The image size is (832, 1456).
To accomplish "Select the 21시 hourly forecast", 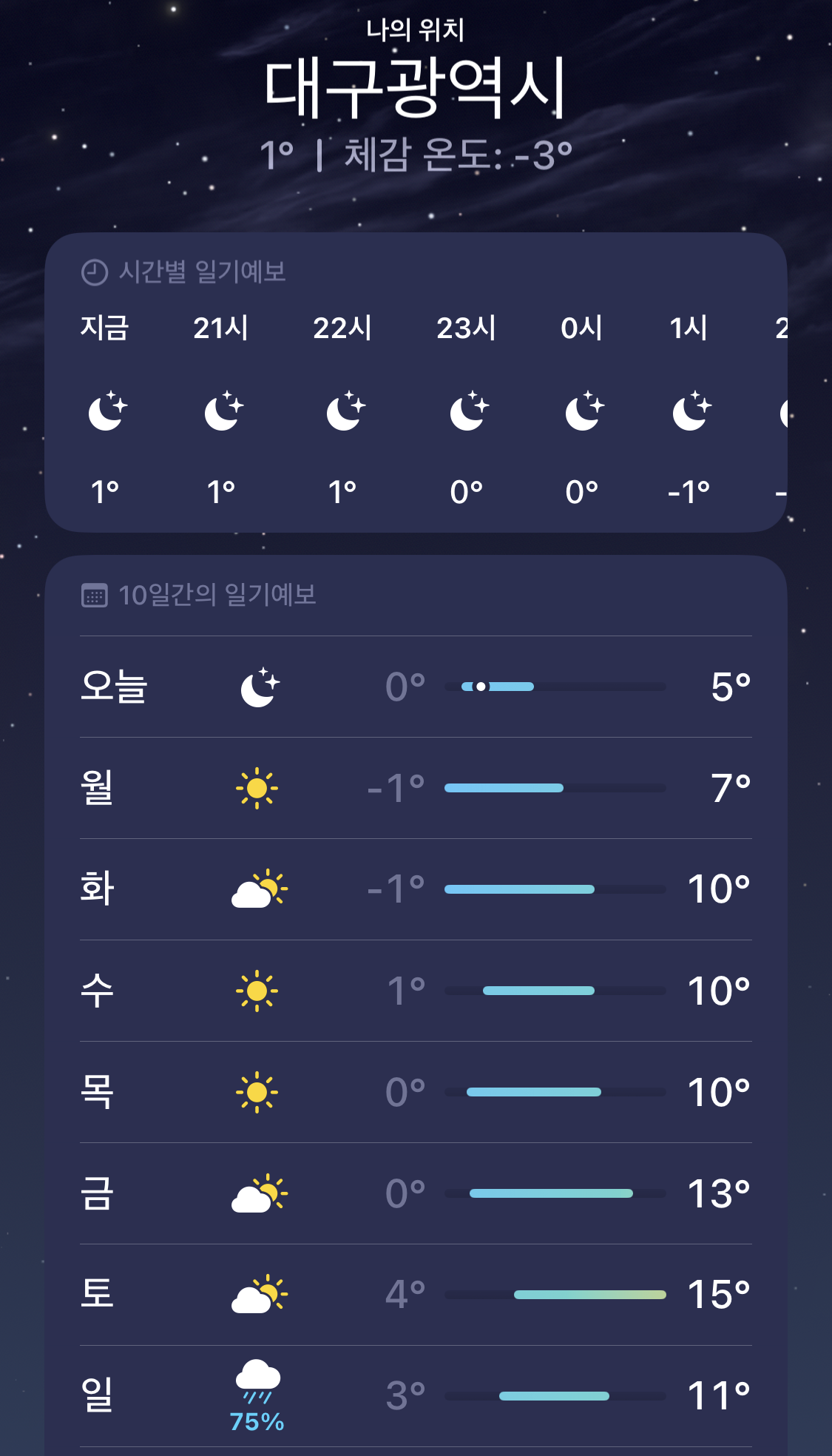I will (x=221, y=409).
